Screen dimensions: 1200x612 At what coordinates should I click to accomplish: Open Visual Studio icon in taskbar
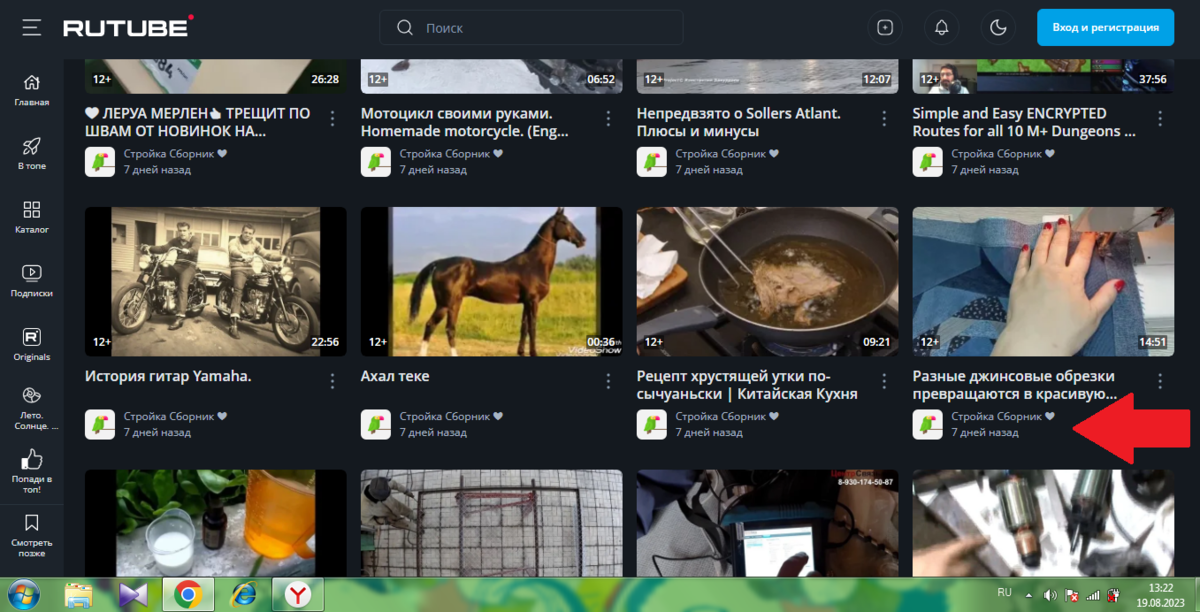[133, 595]
